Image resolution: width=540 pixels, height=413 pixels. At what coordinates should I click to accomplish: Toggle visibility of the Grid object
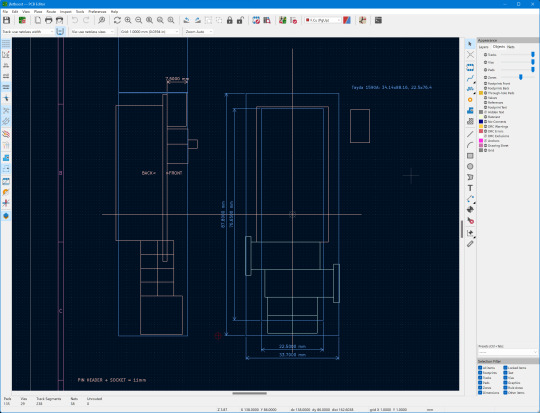[x=486, y=151]
